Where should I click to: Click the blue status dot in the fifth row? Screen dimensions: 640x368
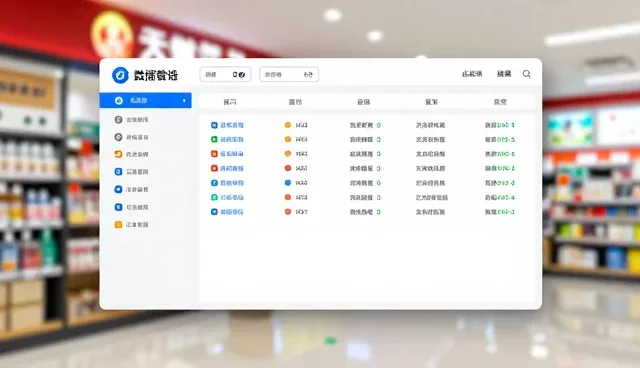tap(288, 183)
